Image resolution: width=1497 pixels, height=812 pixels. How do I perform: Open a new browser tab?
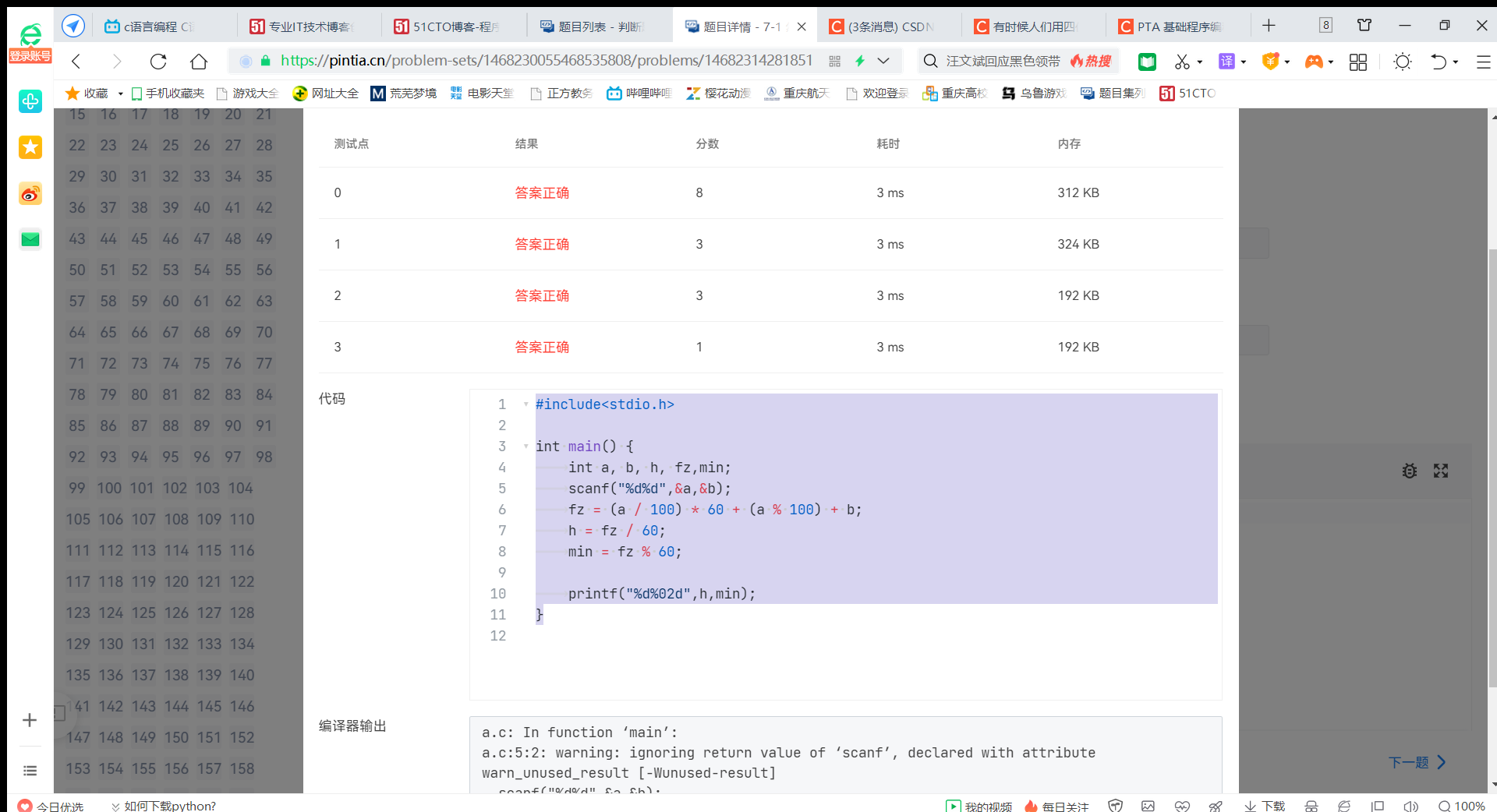(1269, 26)
